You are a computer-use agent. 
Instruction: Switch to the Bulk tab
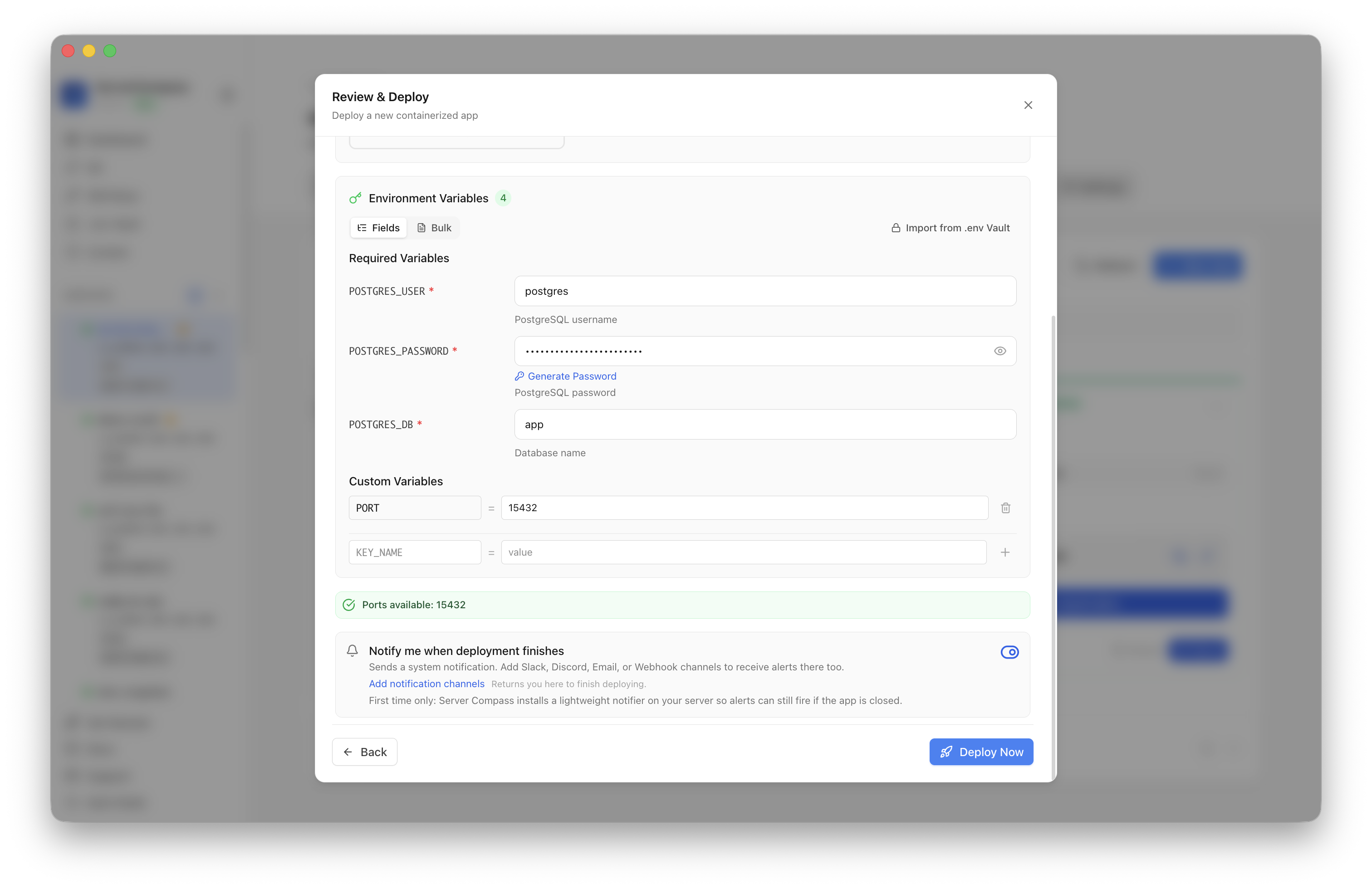(434, 228)
